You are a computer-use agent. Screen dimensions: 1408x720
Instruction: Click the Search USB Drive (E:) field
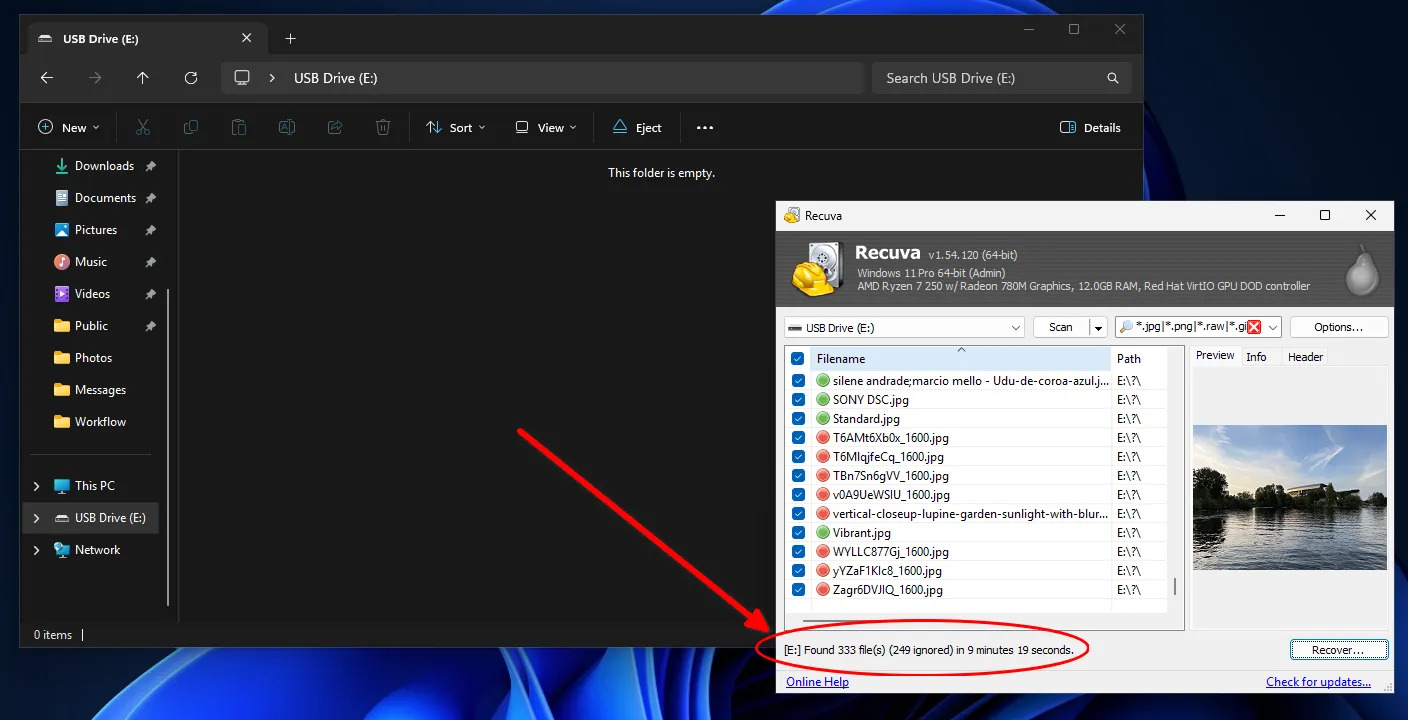click(x=990, y=78)
